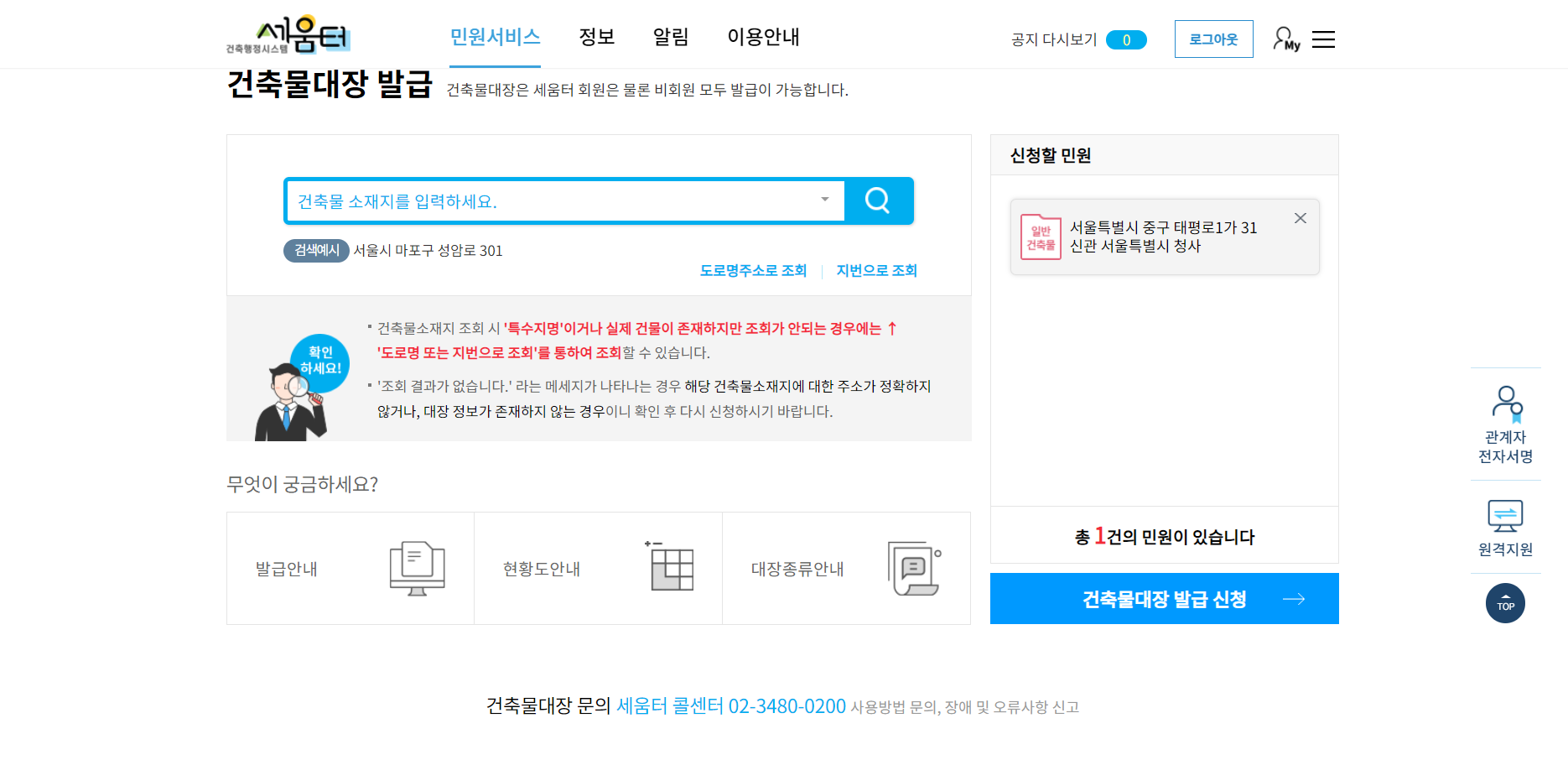Click the 일반건축물 folder icon
The width and height of the screenshot is (1568, 760).
click(x=1040, y=237)
